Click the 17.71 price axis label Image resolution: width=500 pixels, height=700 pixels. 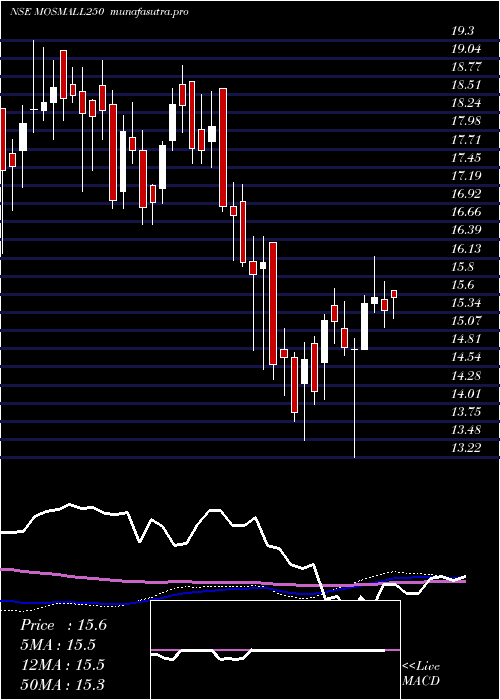466,140
